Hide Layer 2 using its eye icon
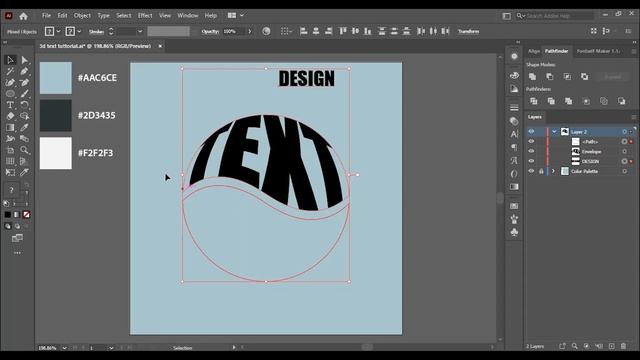 tap(531, 131)
